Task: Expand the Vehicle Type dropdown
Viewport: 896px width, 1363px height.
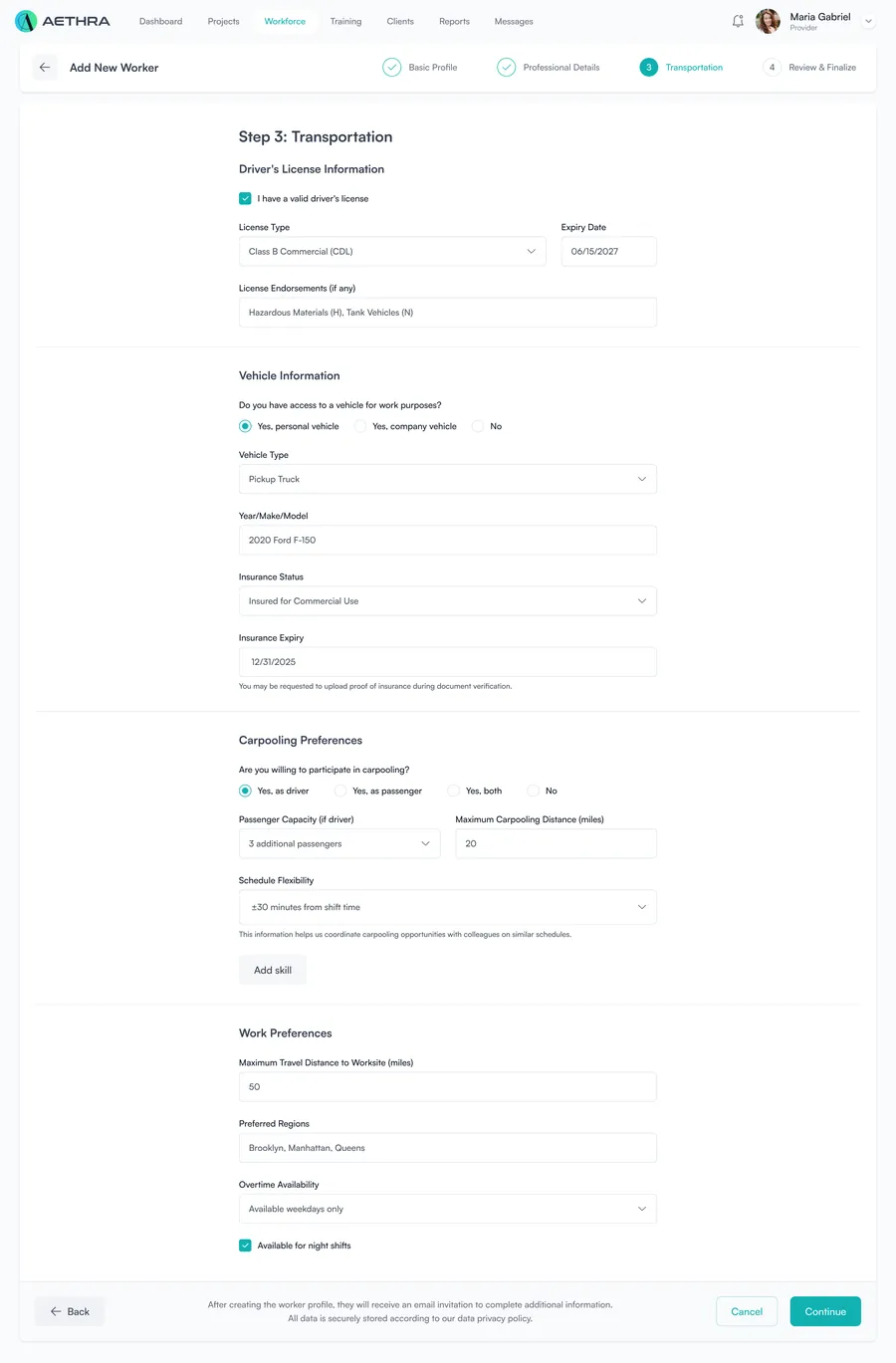Action: 448,479
